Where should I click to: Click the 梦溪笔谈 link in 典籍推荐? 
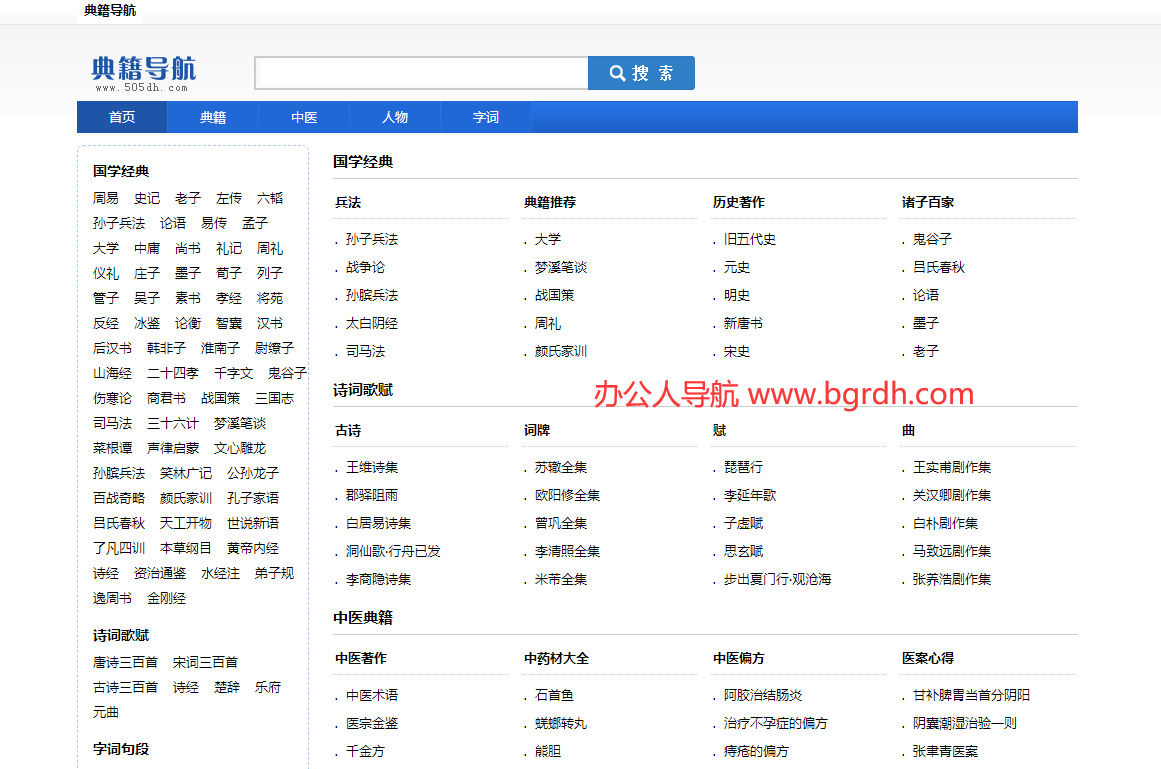pyautogui.click(x=561, y=267)
